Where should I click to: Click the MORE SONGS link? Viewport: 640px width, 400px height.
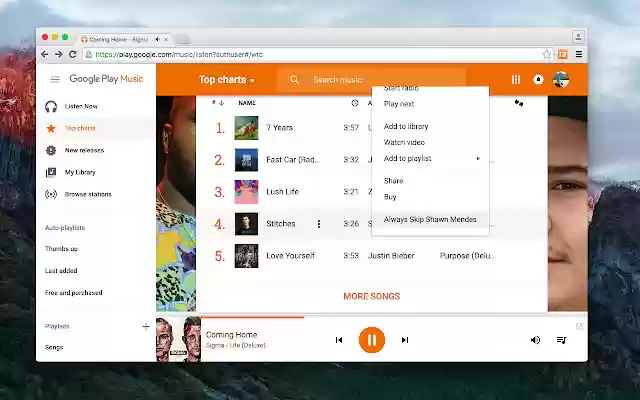(371, 296)
